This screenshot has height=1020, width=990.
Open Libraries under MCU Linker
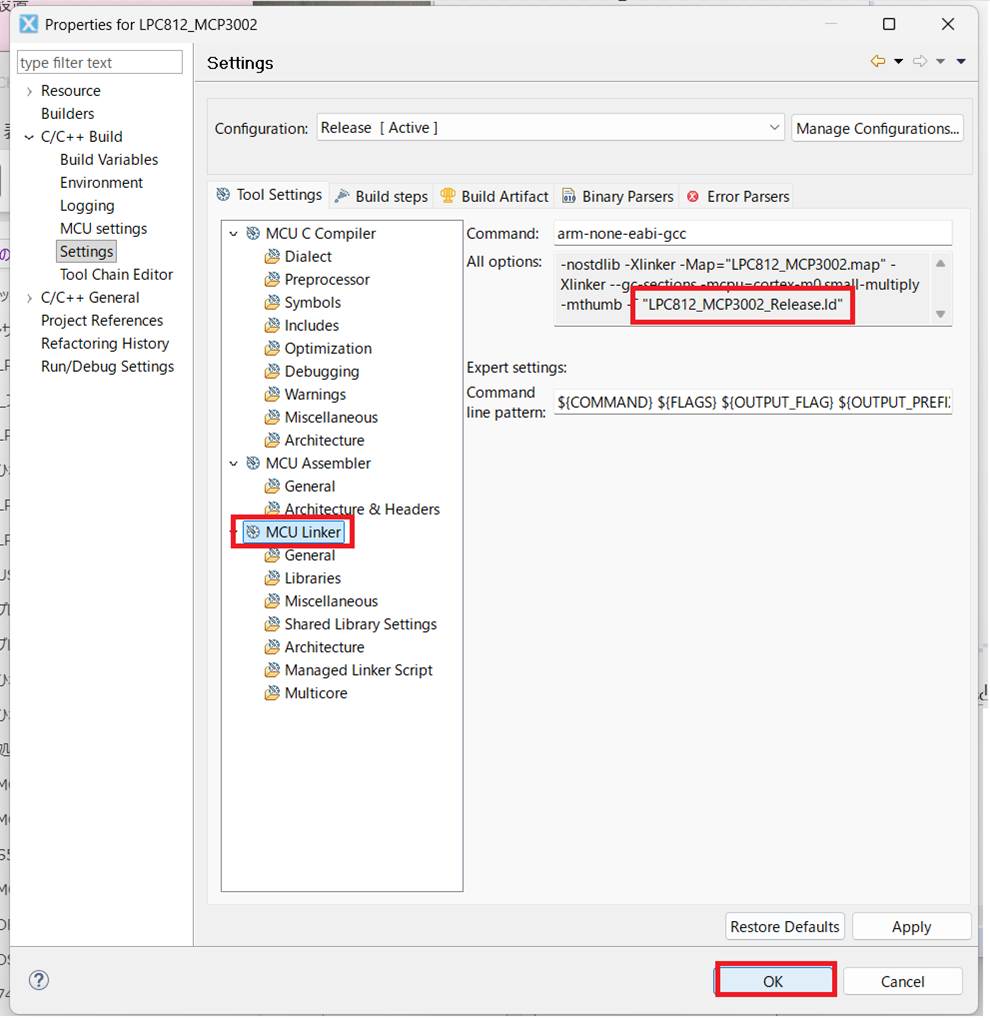[312, 578]
